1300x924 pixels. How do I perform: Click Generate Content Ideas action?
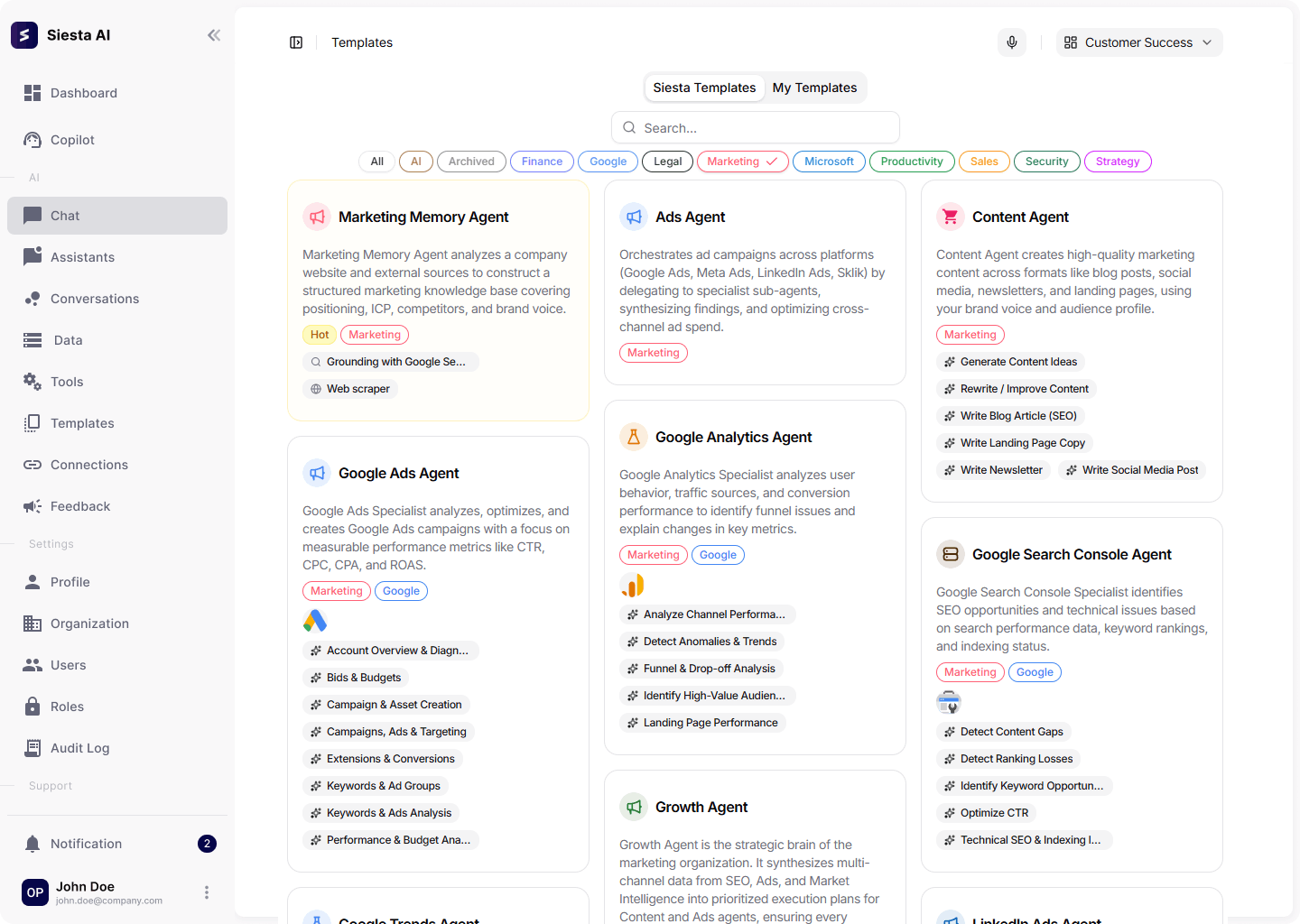coord(1010,362)
